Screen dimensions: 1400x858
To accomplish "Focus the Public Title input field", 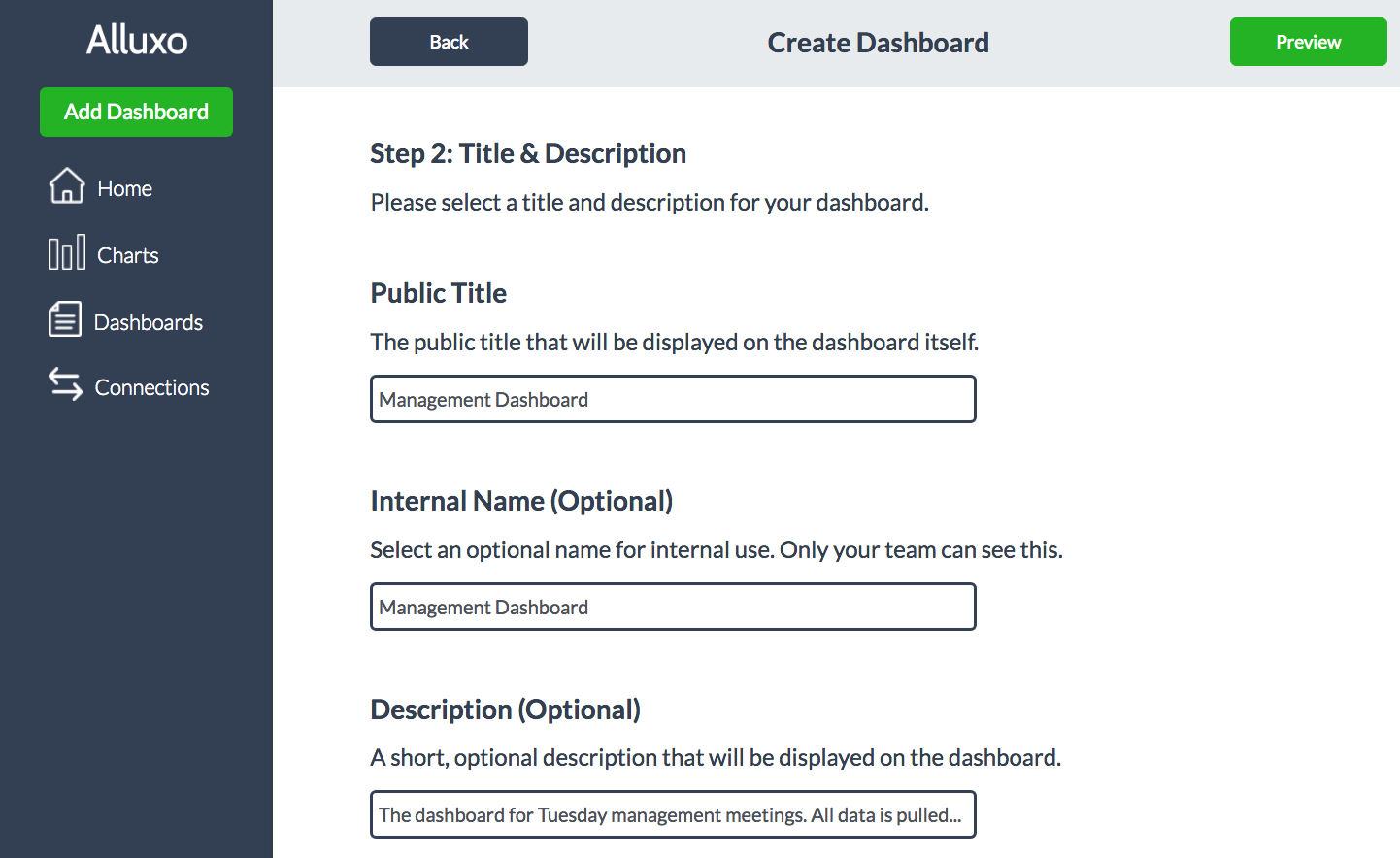I will [x=673, y=399].
